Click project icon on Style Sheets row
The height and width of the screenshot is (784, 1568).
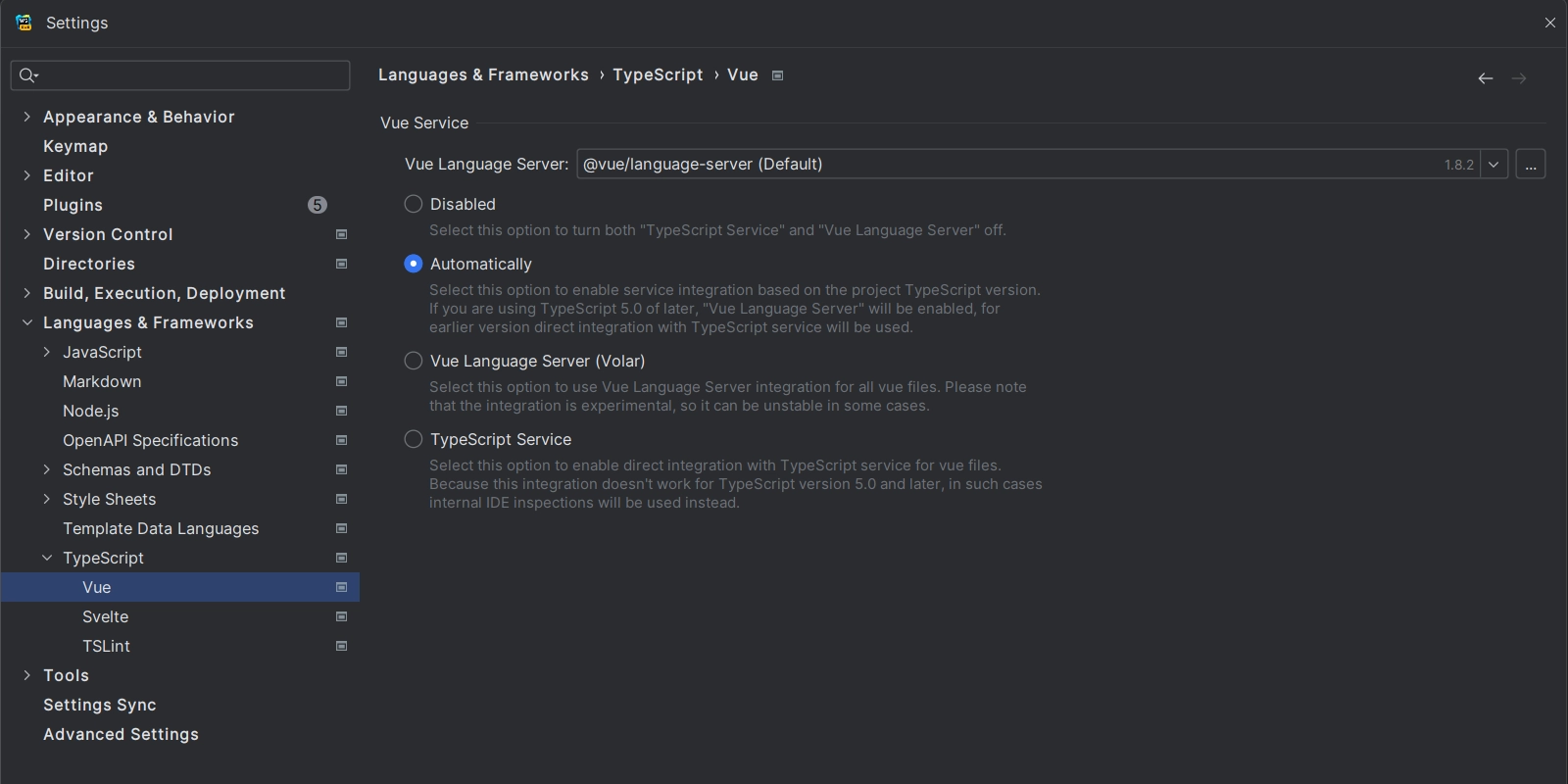[x=342, y=499]
